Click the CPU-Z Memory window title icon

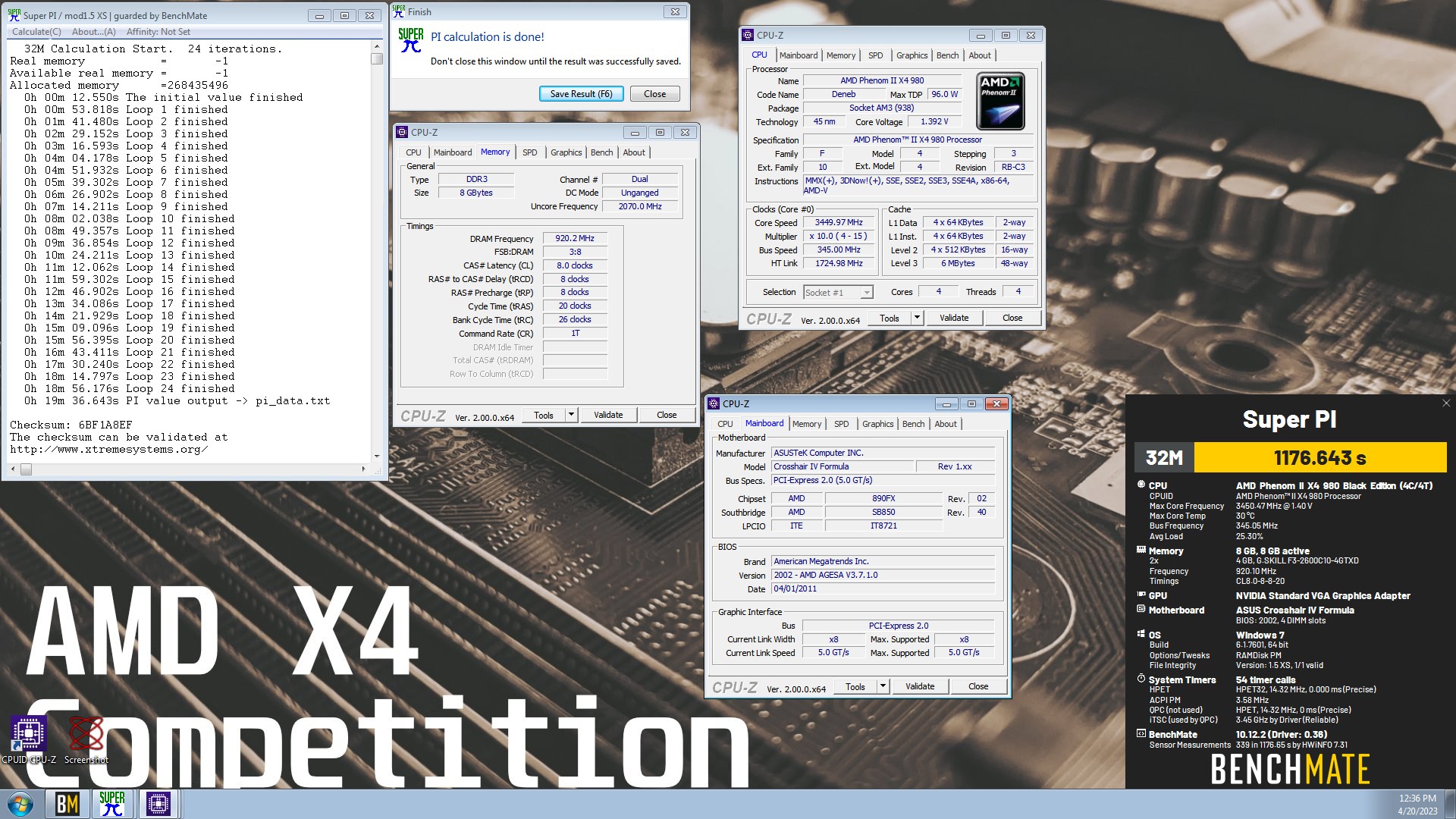pyautogui.click(x=403, y=132)
